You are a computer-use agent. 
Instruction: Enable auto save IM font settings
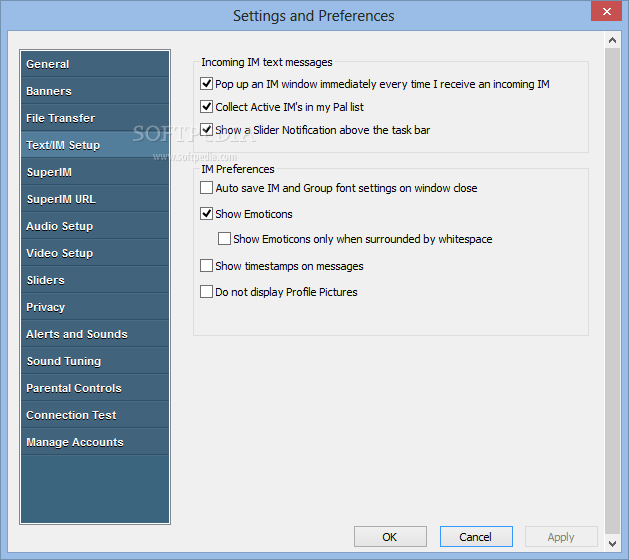click(x=207, y=188)
